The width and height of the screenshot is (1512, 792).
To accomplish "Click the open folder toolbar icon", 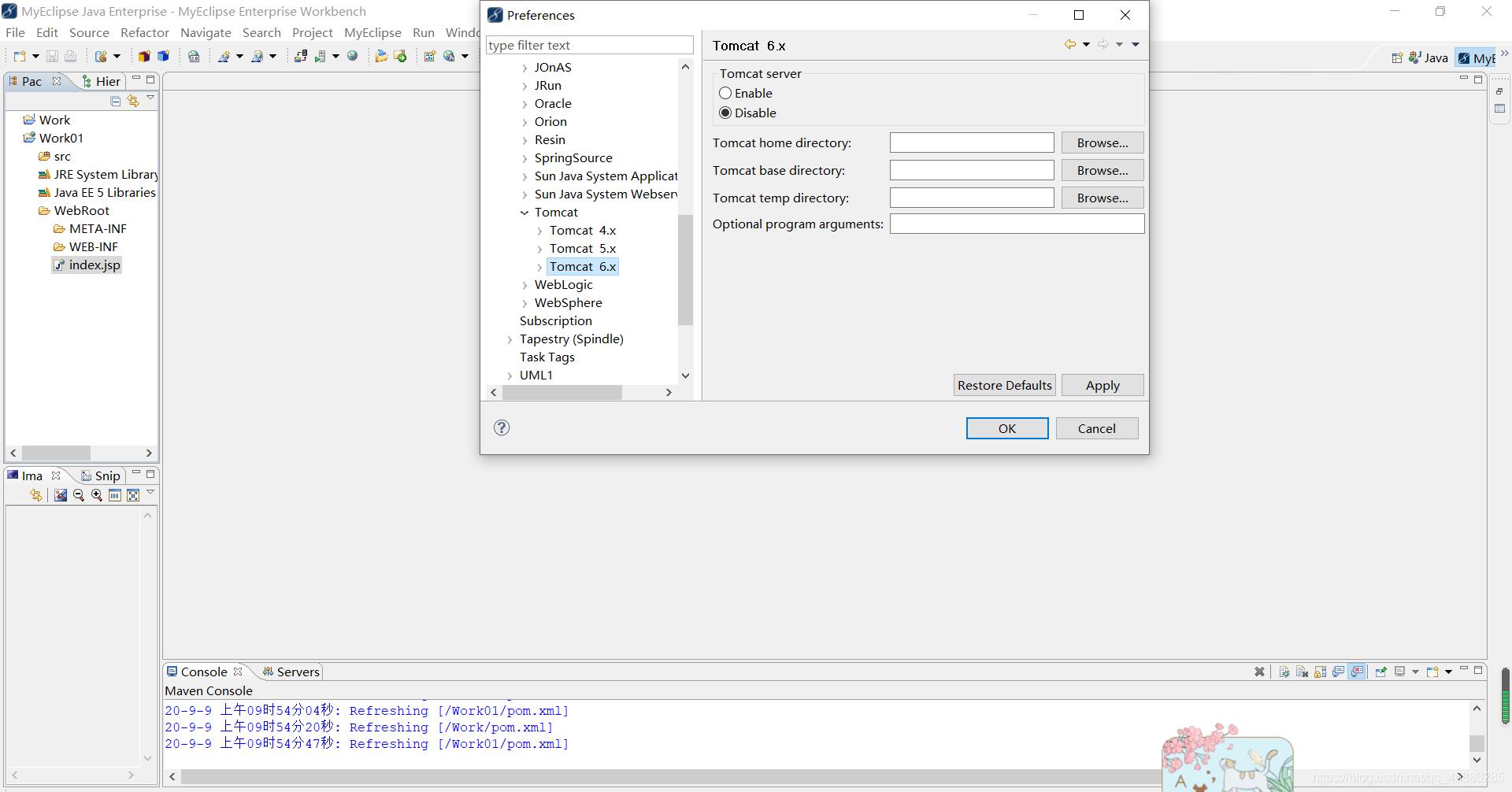I will [381, 56].
